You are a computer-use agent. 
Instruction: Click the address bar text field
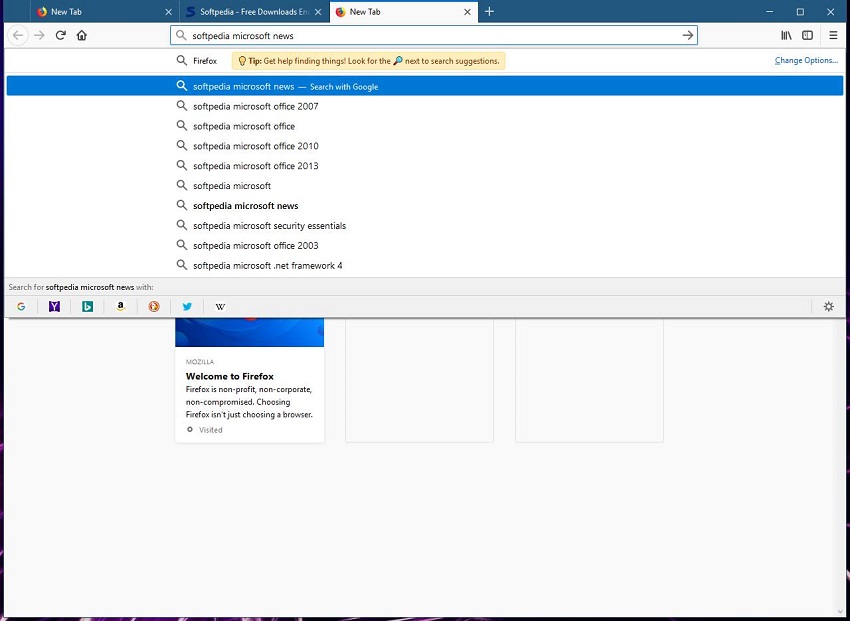pos(430,35)
